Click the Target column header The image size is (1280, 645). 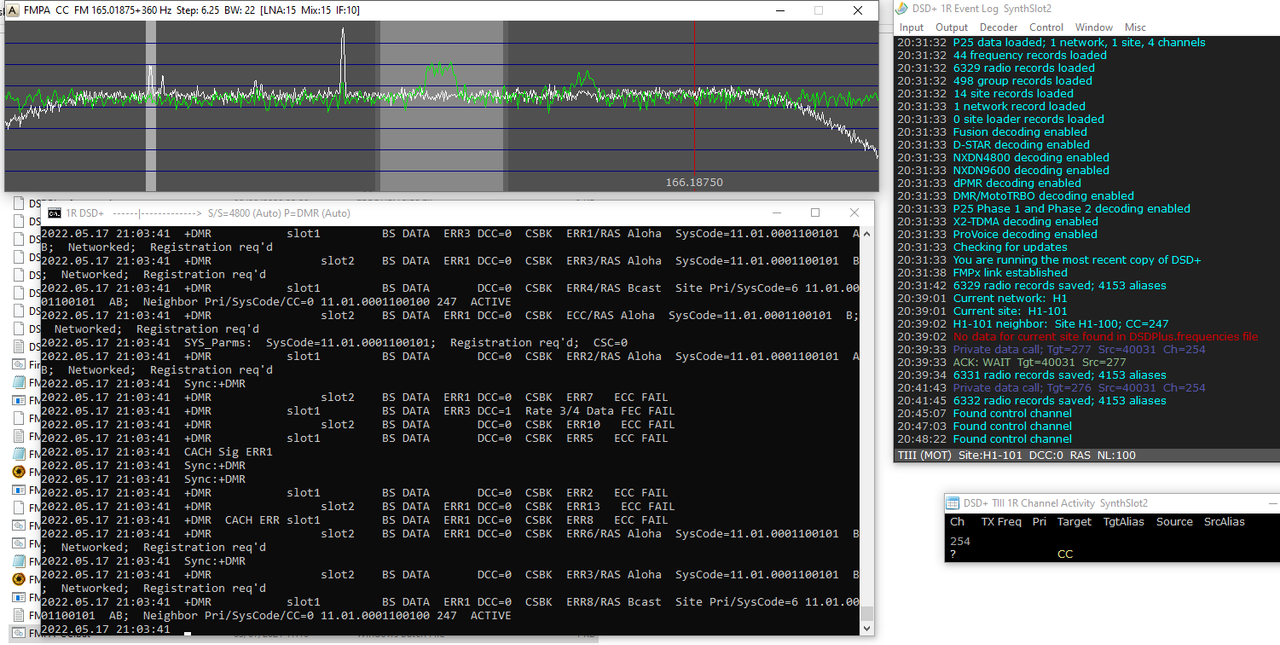pos(1074,522)
